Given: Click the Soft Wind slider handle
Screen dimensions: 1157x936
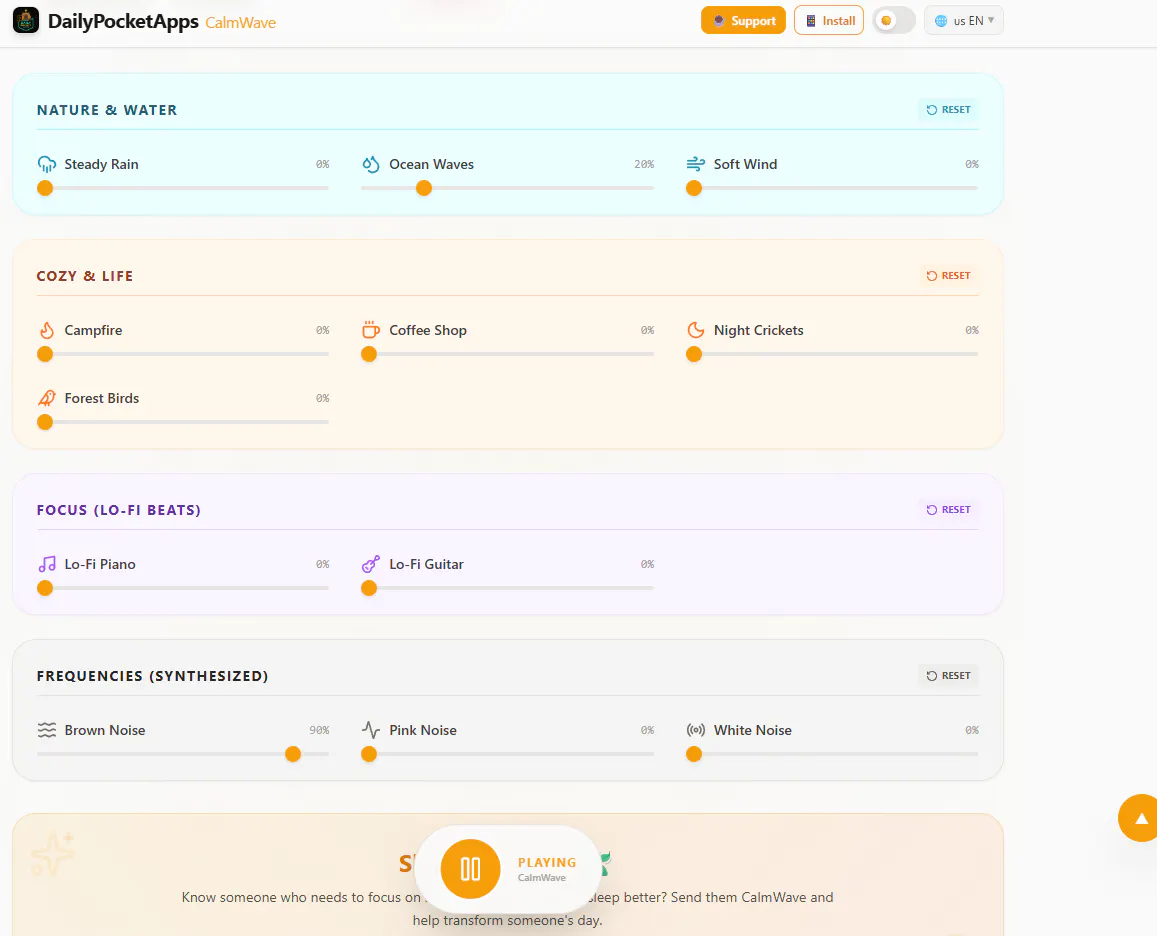Looking at the screenshot, I should (694, 188).
